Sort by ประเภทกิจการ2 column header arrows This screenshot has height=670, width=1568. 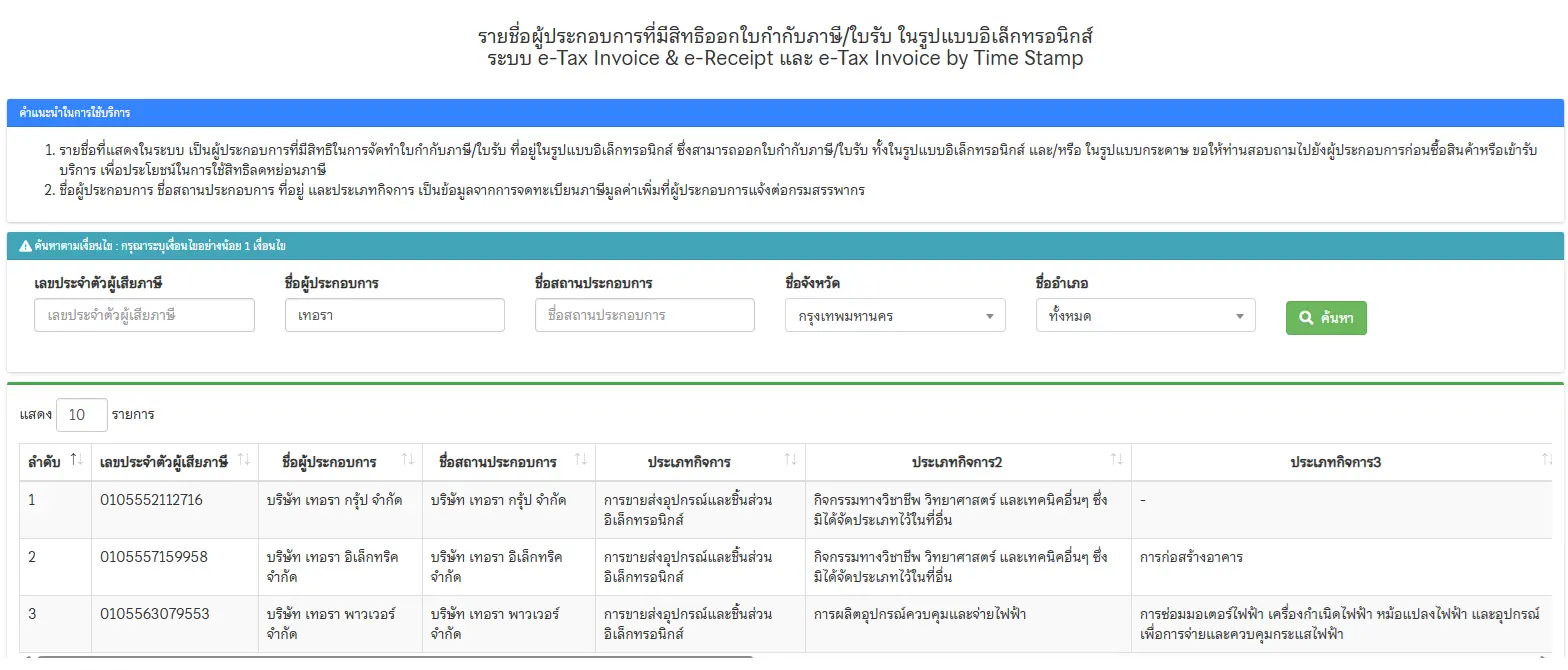[1117, 460]
